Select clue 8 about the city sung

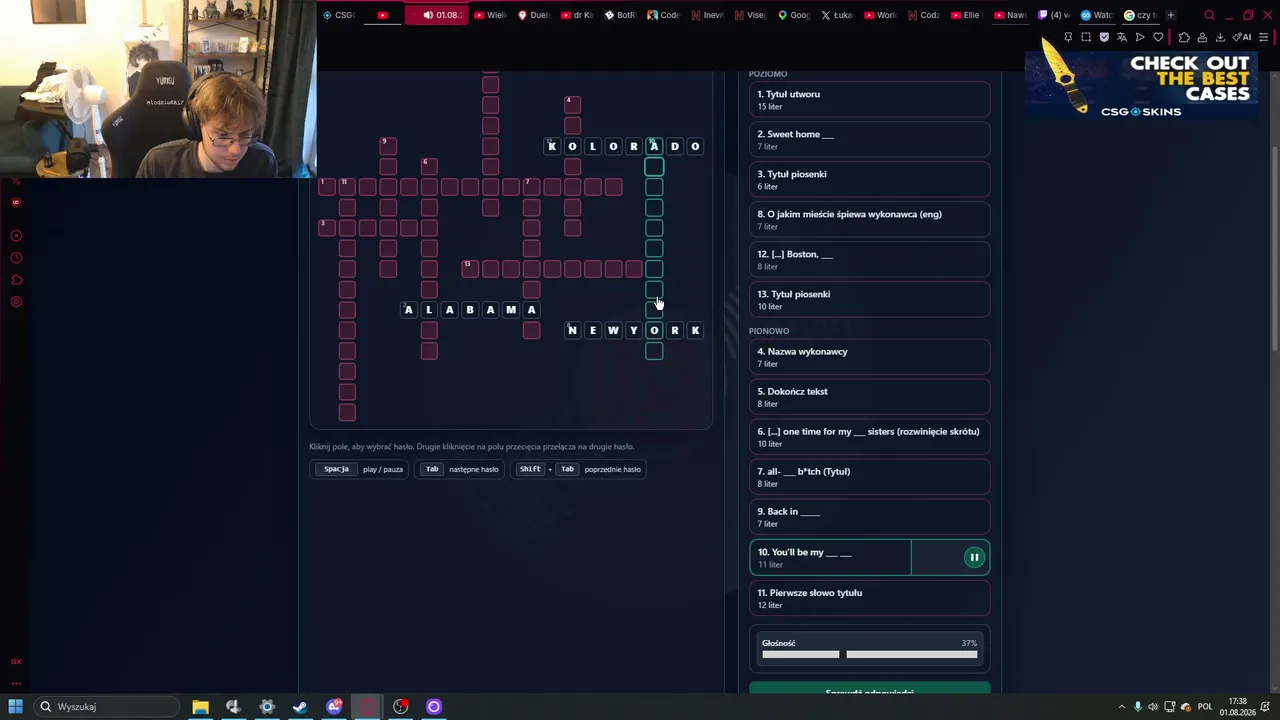pos(869,220)
